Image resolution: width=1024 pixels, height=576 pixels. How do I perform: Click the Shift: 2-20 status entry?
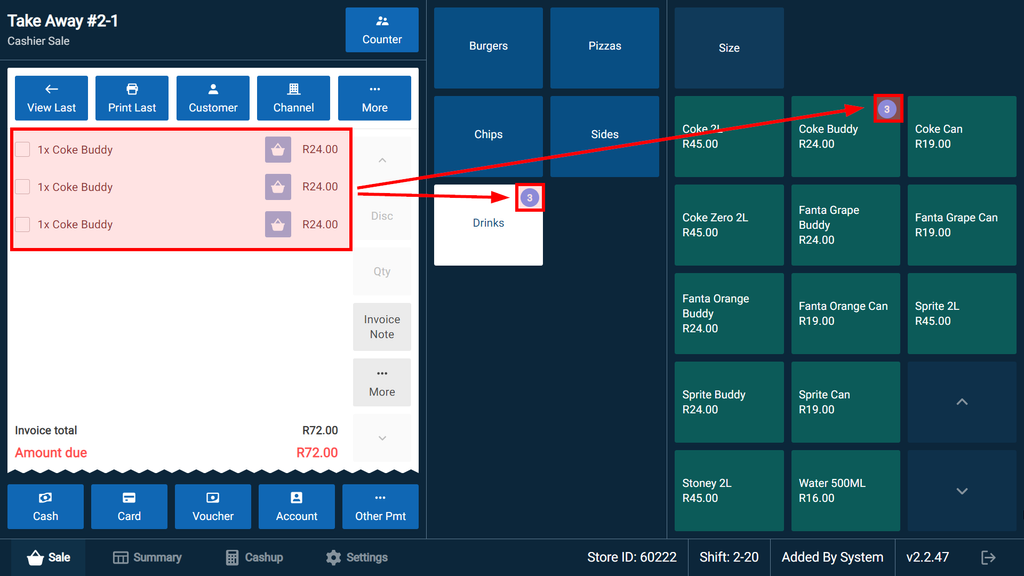point(729,558)
